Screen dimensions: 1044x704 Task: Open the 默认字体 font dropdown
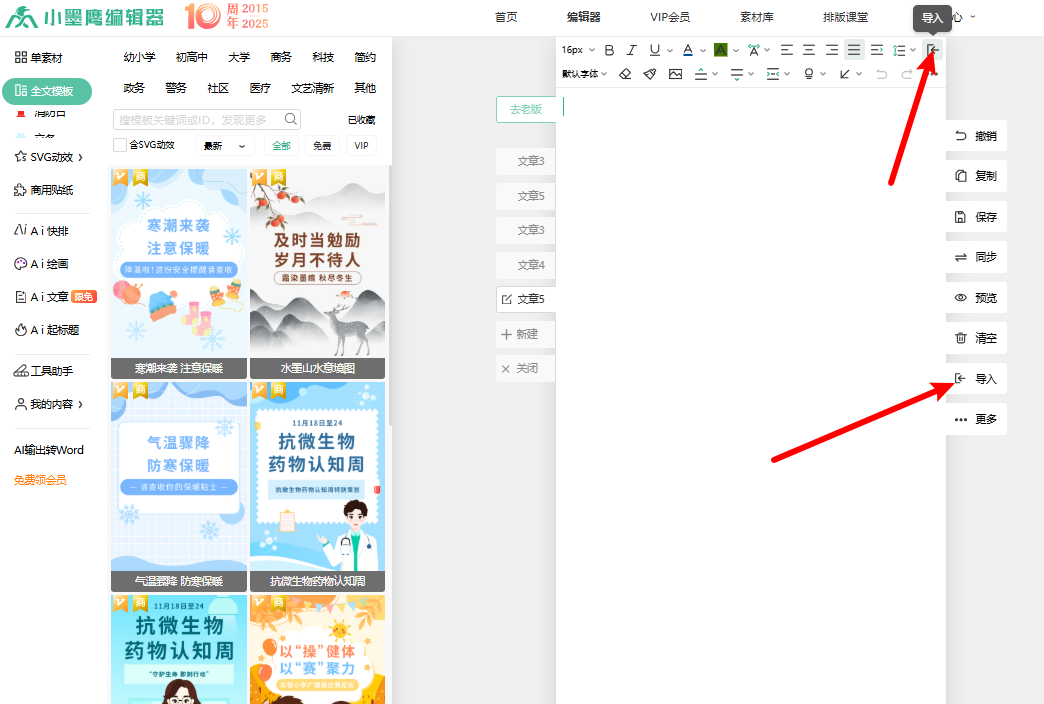point(585,74)
